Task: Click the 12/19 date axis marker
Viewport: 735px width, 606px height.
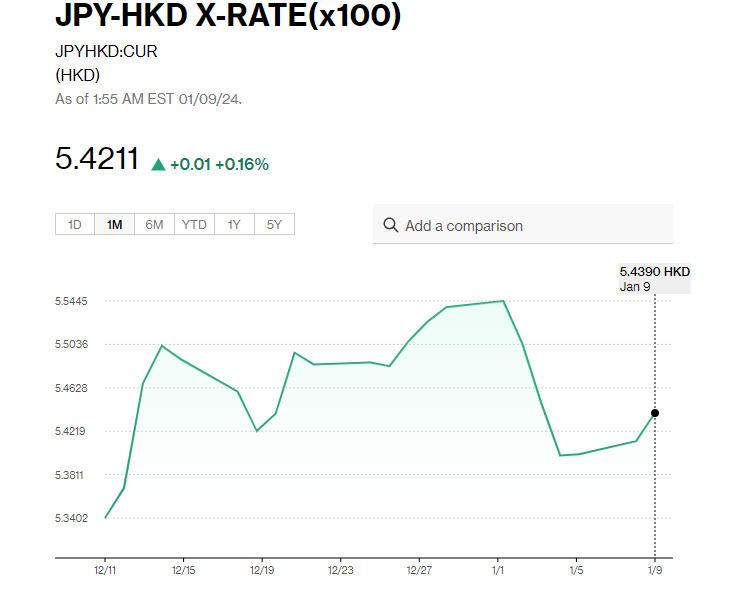Action: 262,571
